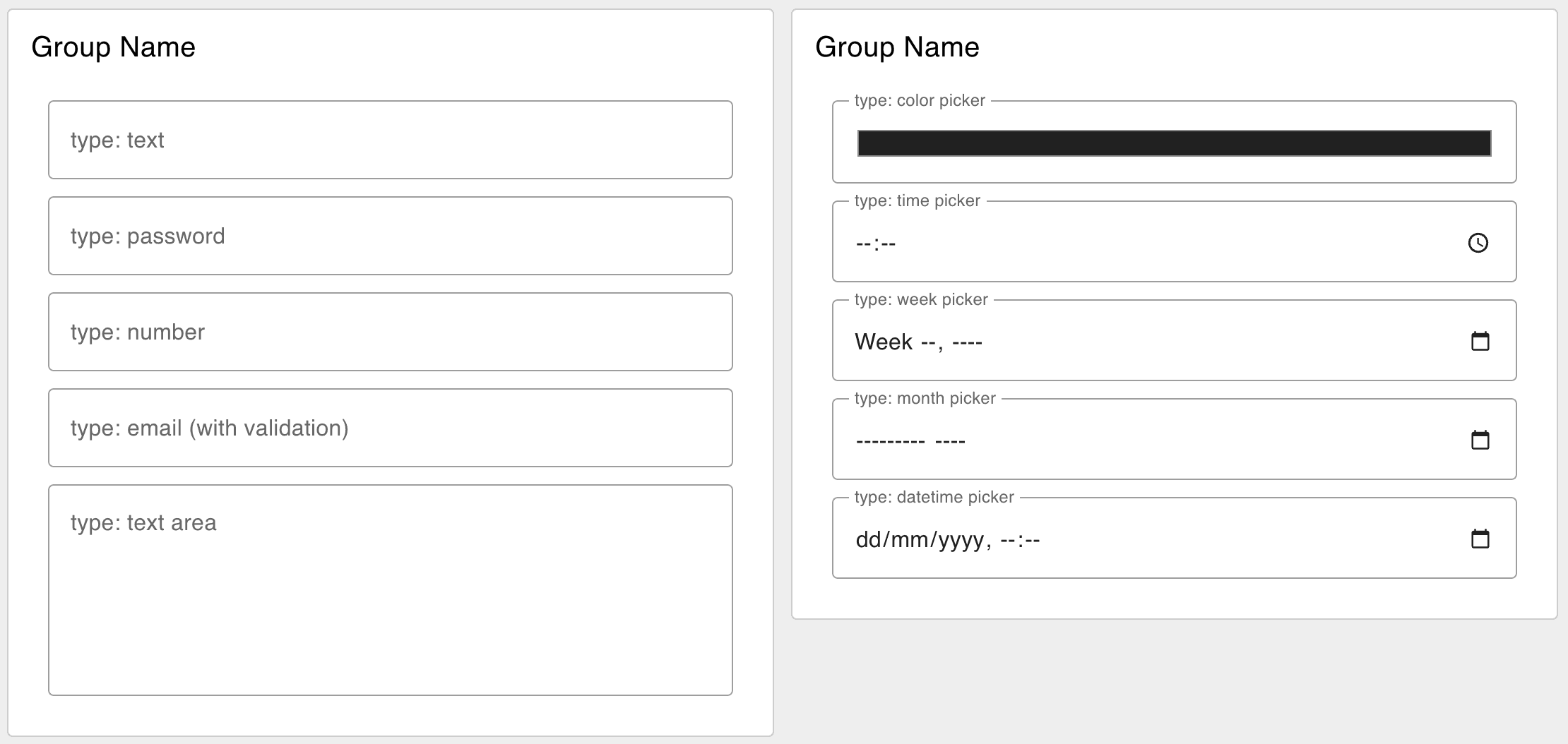The width and height of the screenshot is (1568, 744).
Task: Click the 'type: datetime picker' label
Action: (934, 496)
